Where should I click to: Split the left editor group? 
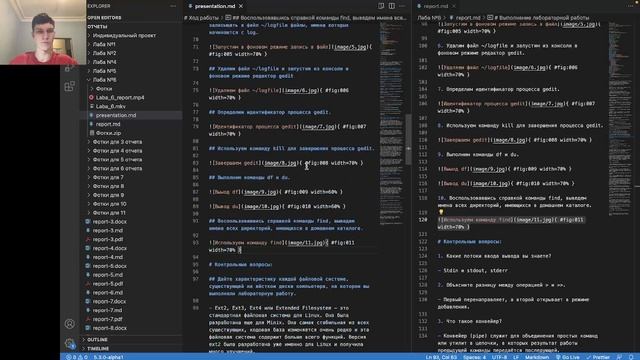(392, 6)
